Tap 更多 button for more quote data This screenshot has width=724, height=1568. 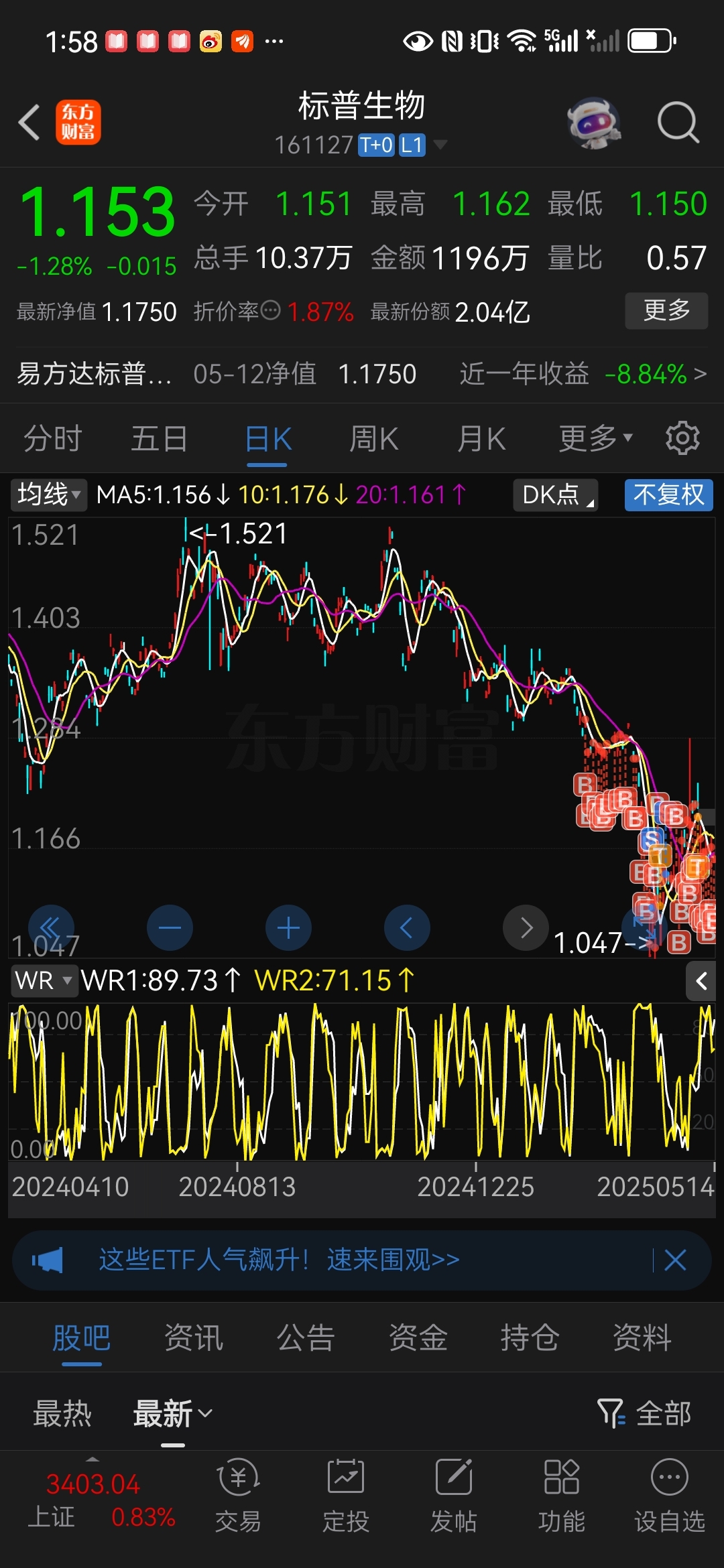[x=666, y=310]
